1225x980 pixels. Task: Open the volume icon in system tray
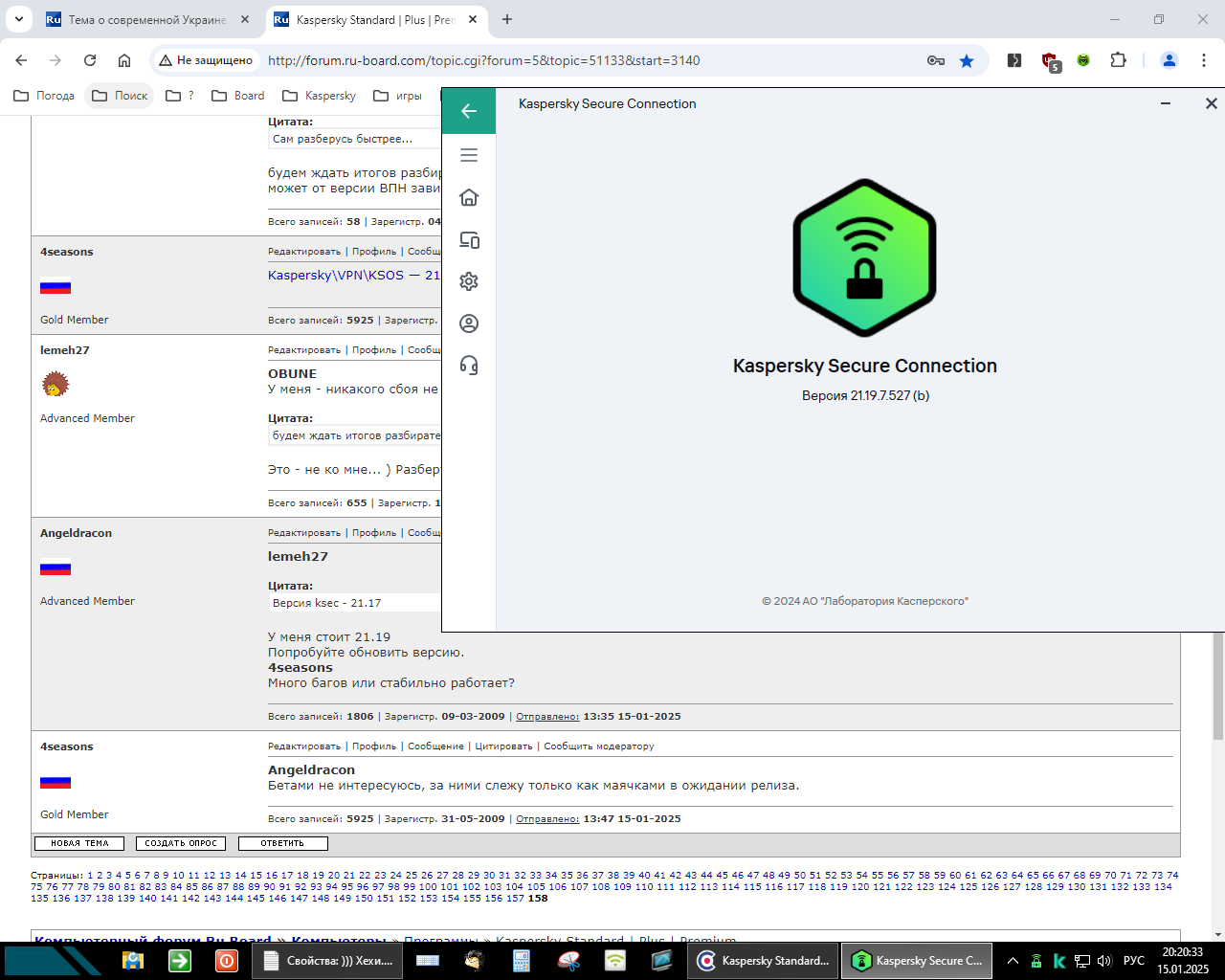[x=1104, y=961]
